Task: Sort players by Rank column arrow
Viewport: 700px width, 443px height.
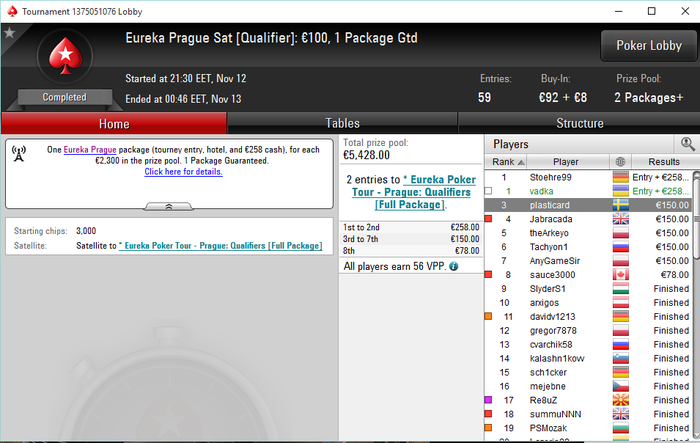Action: pyautogui.click(x=521, y=162)
